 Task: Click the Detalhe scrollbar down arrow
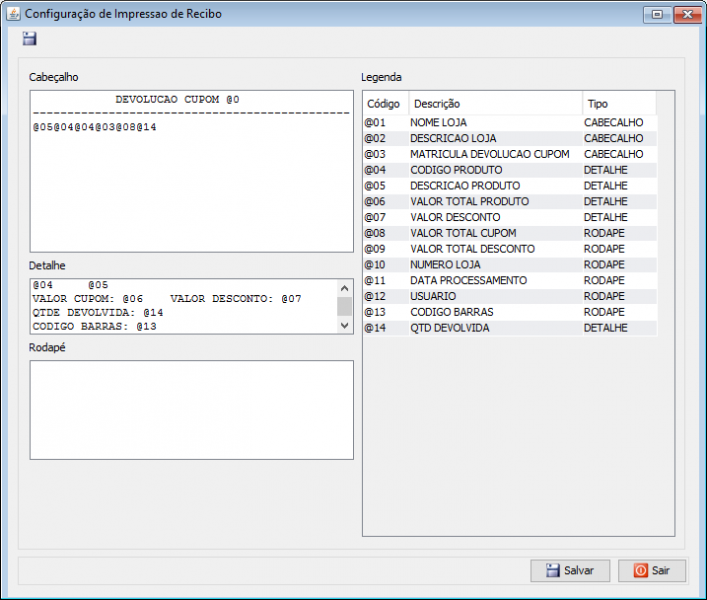[345, 325]
